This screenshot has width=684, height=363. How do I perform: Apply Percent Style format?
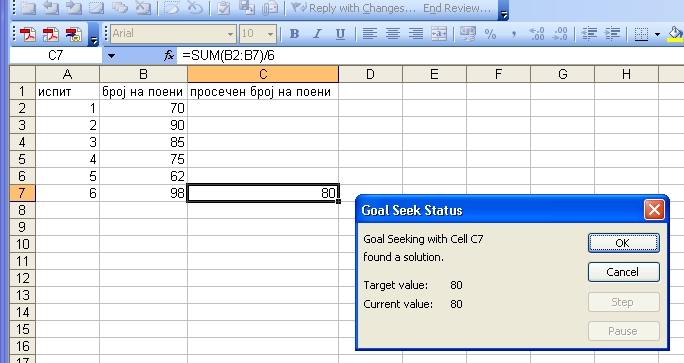(x=490, y=34)
